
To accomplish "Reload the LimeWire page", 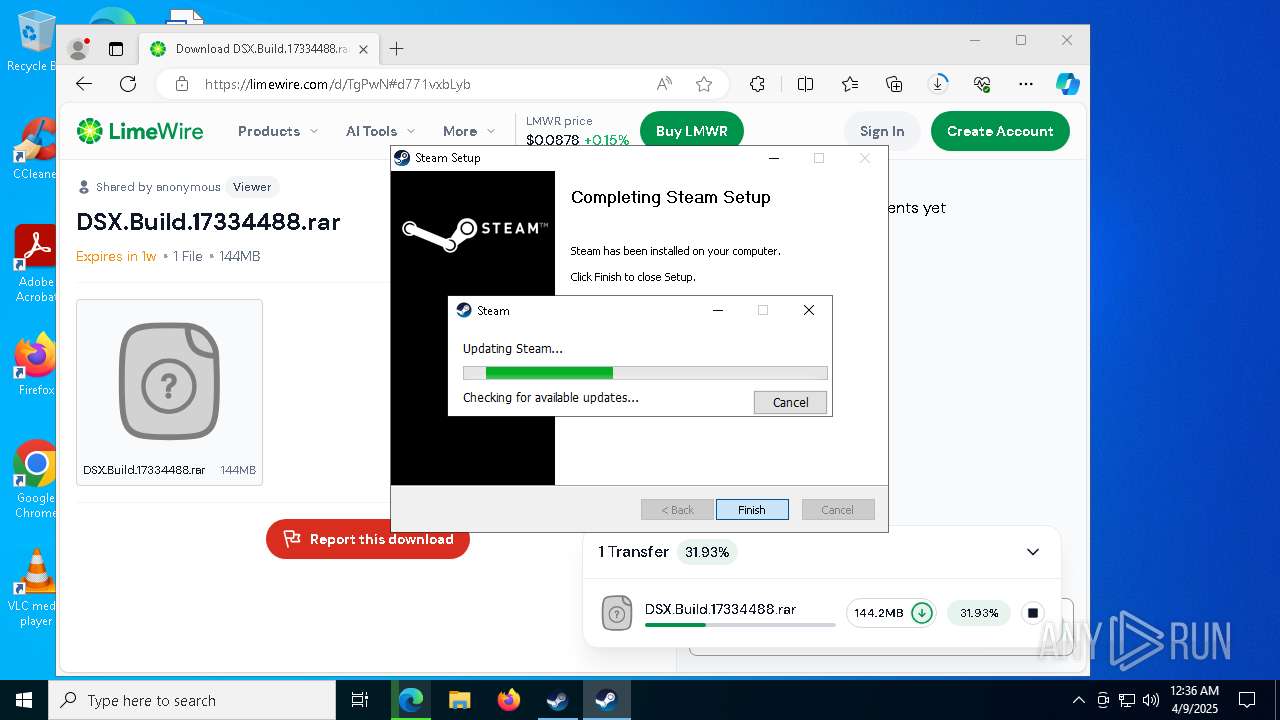I will [x=128, y=84].
